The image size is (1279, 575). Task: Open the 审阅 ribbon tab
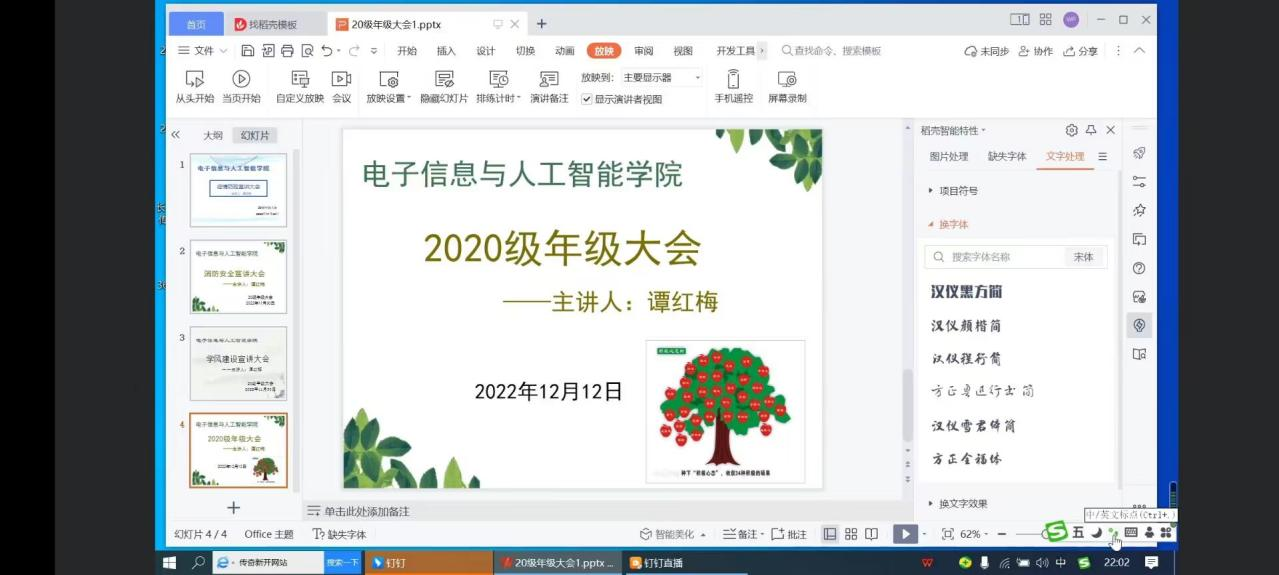click(x=644, y=51)
